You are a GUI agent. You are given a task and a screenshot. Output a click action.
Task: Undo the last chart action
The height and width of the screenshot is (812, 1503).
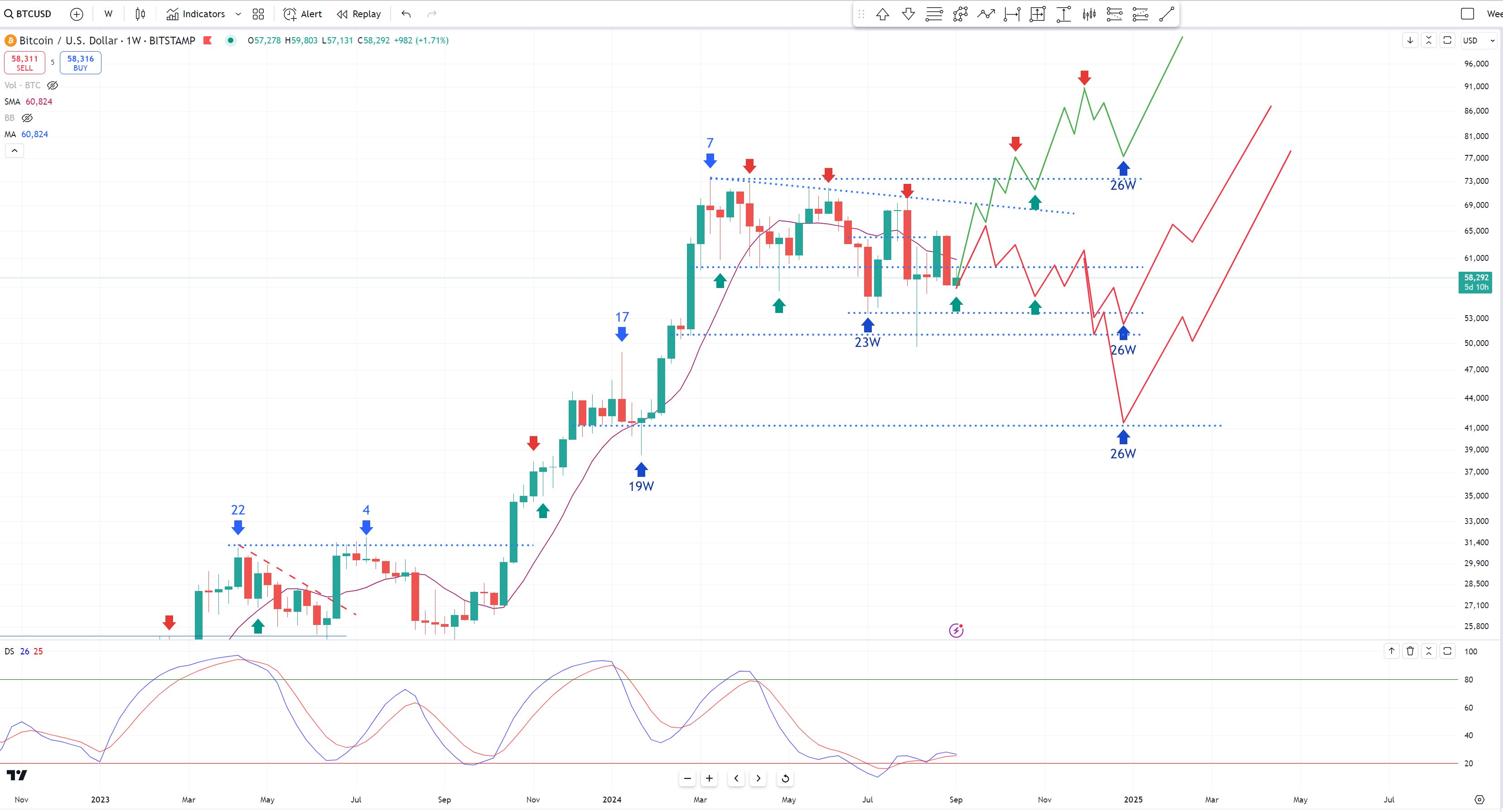click(406, 14)
